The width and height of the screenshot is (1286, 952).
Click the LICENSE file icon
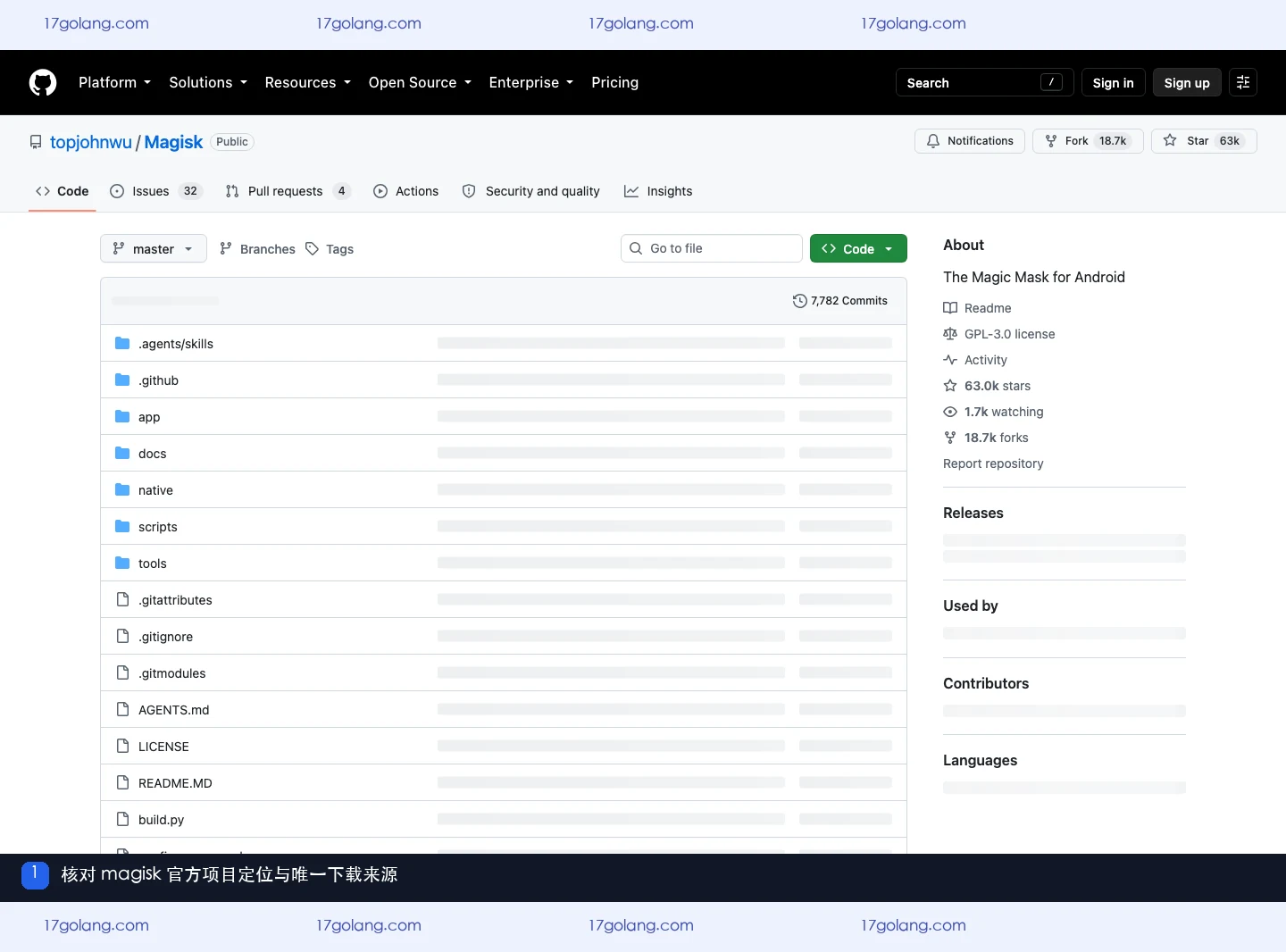click(x=122, y=746)
